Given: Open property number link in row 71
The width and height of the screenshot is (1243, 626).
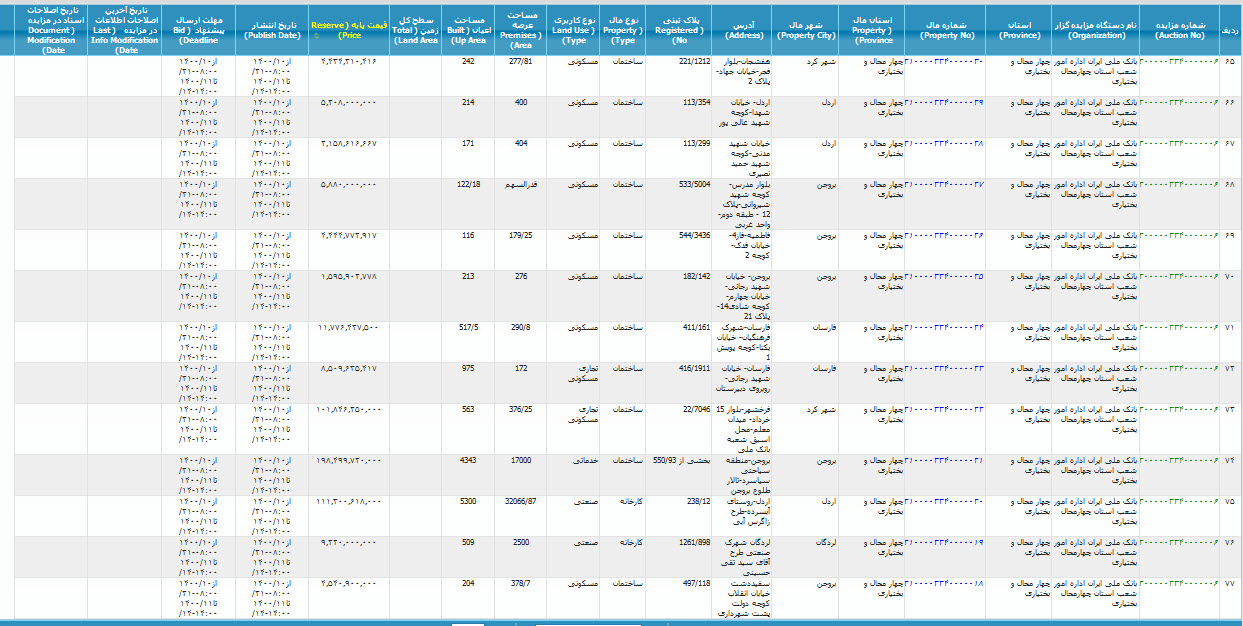Looking at the screenshot, I should pyautogui.click(x=945, y=327).
